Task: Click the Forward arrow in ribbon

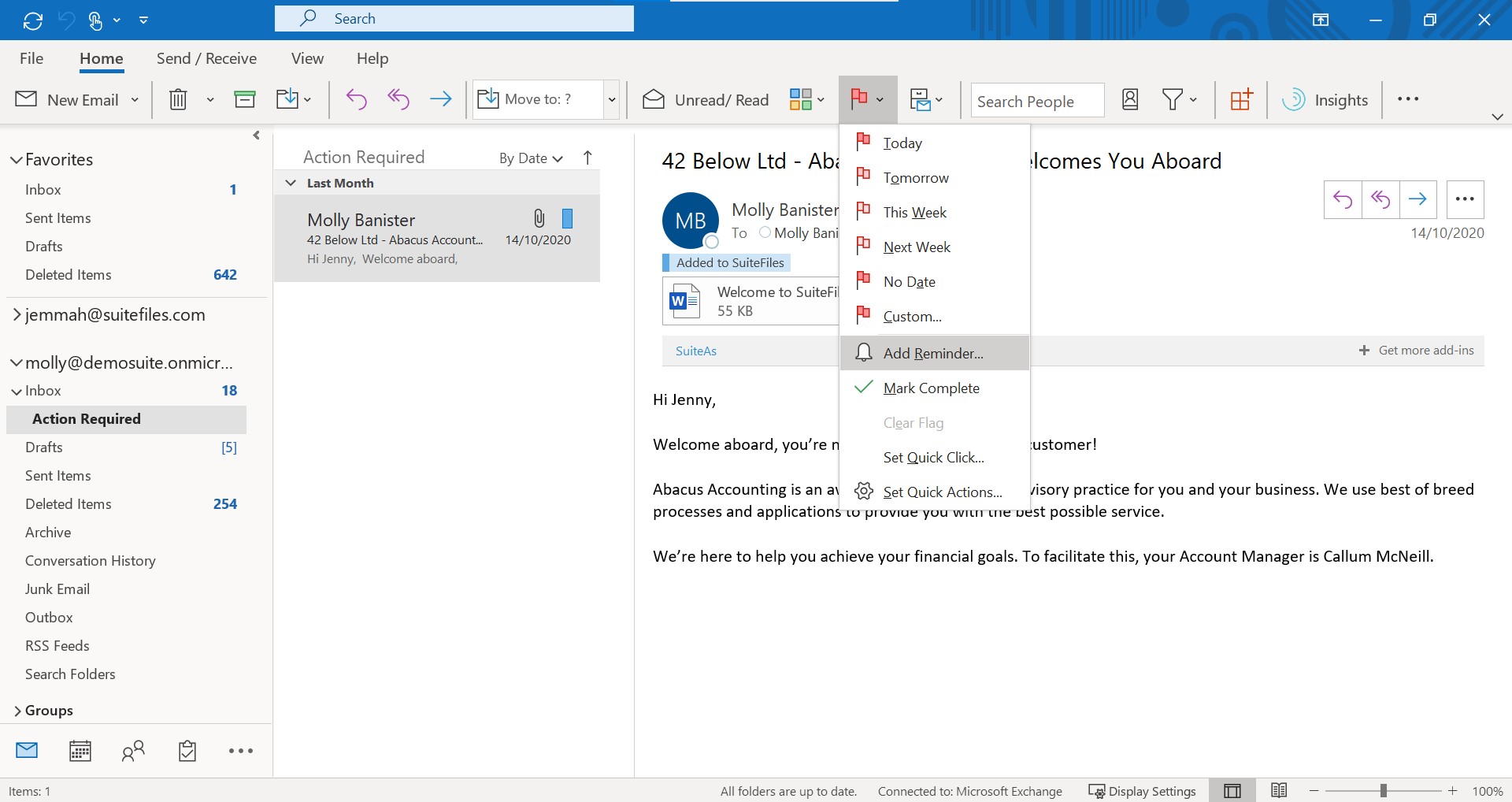Action: pyautogui.click(x=441, y=99)
